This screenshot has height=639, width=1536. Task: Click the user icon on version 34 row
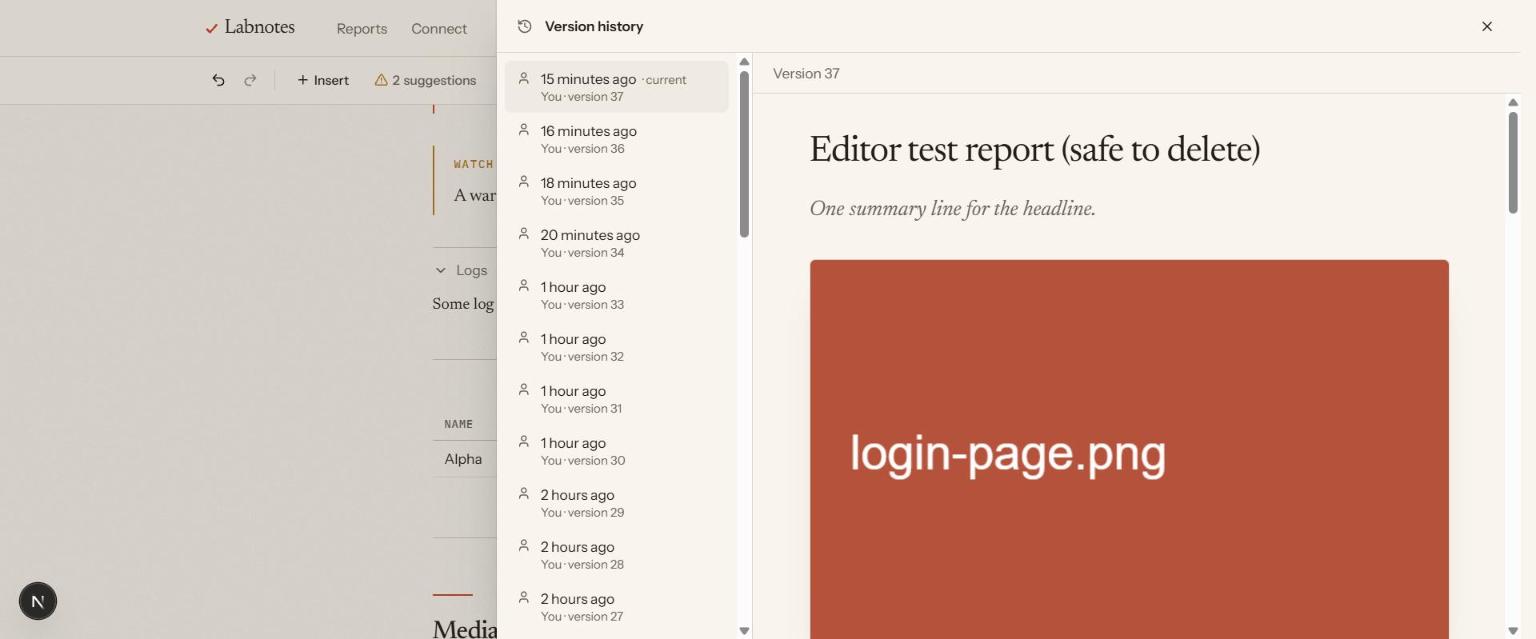(x=523, y=234)
